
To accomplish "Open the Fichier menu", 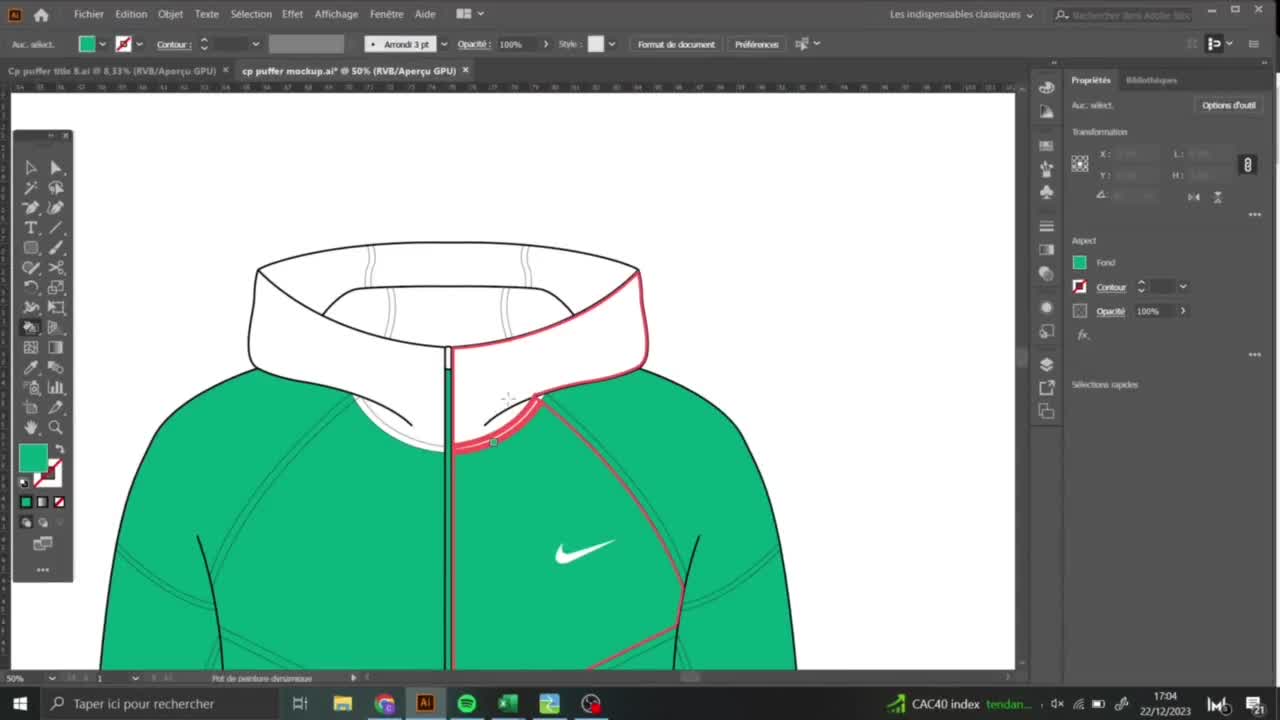I will point(88,14).
